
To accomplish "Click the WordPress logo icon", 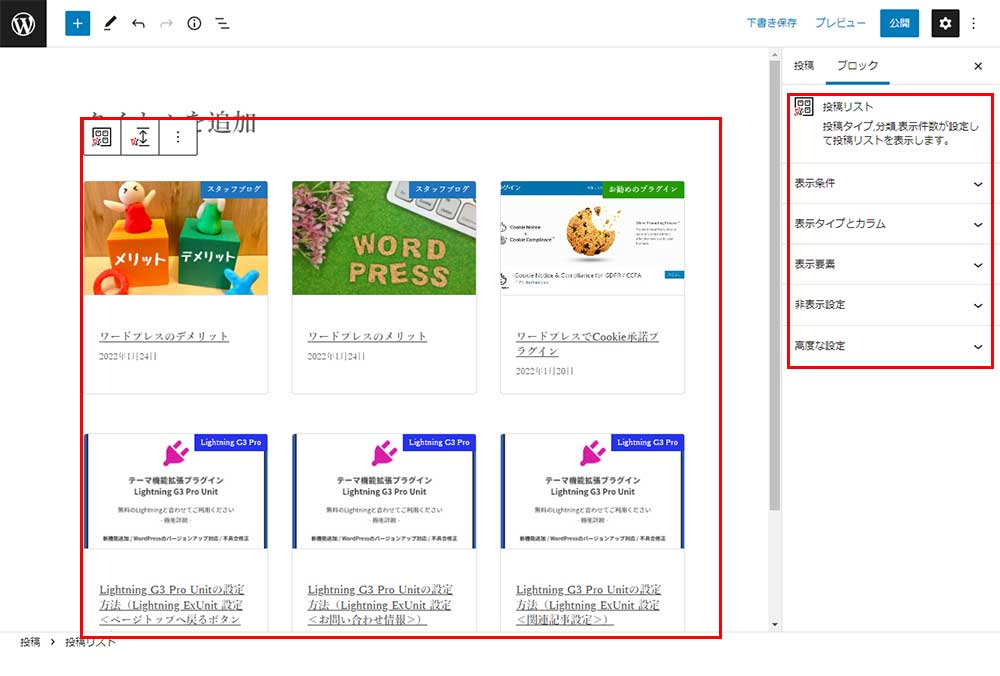I will click(23, 23).
